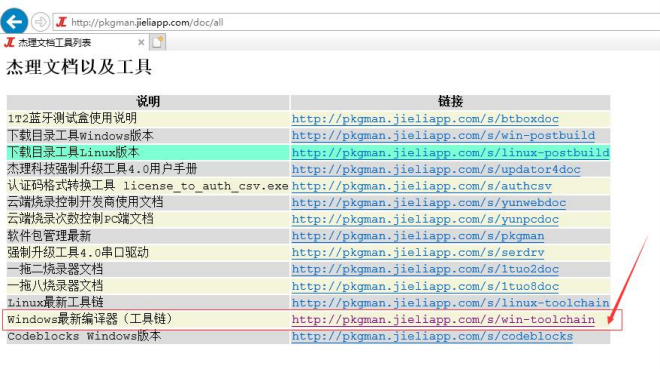Close the 杰理文档工具列表 tab

point(141,42)
